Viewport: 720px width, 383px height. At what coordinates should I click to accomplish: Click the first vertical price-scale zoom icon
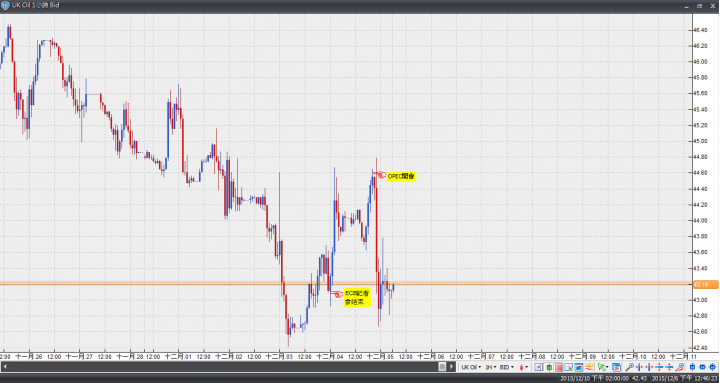[x=659, y=367]
